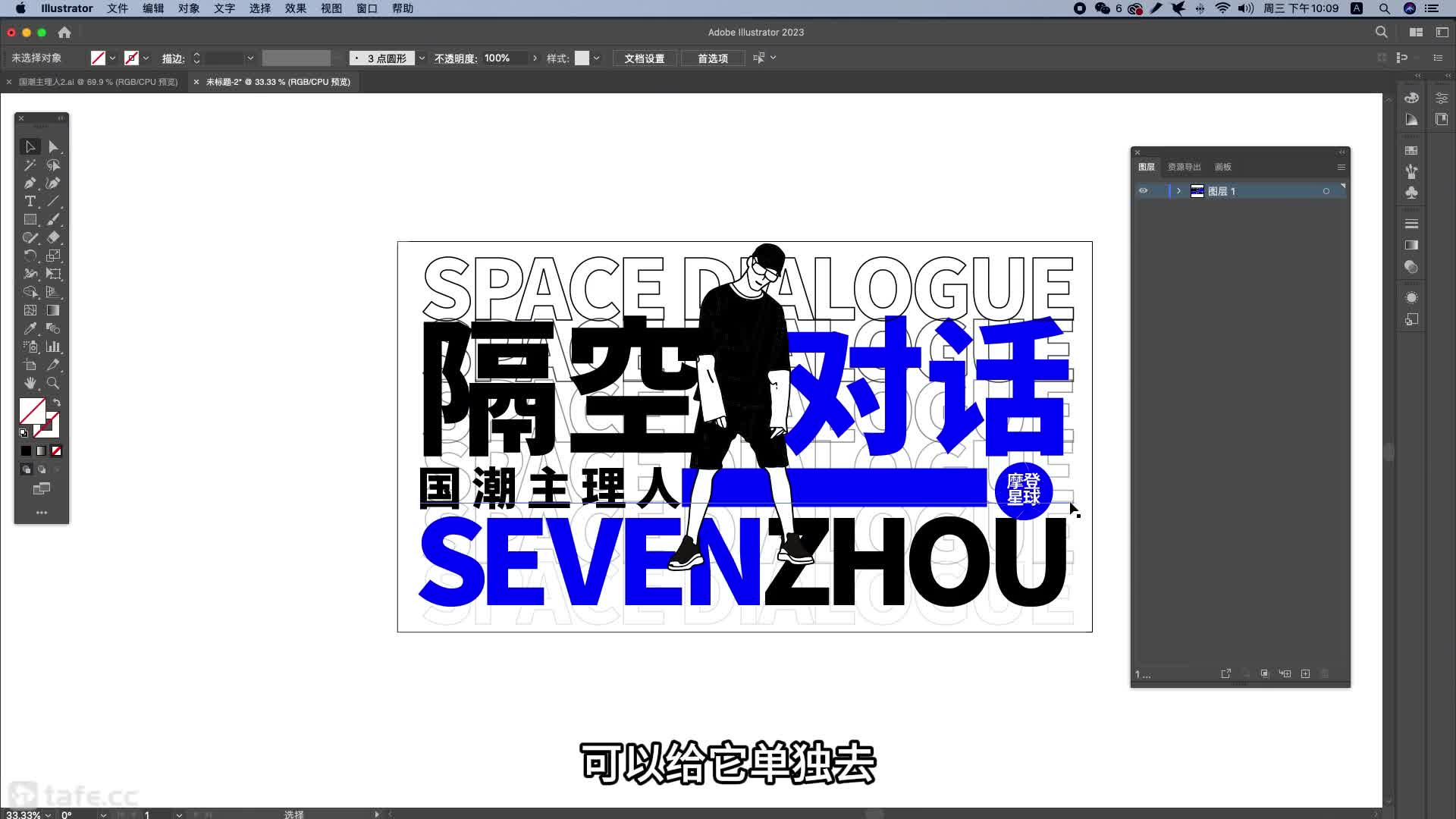The width and height of the screenshot is (1456, 819).
Task: Click the 文档设置 button
Action: coord(644,58)
